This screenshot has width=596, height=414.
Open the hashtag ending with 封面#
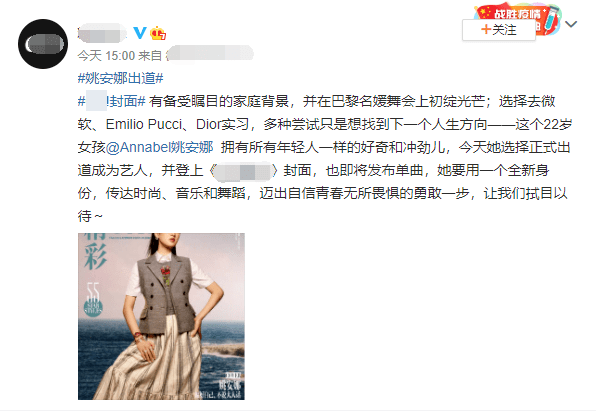(112, 101)
